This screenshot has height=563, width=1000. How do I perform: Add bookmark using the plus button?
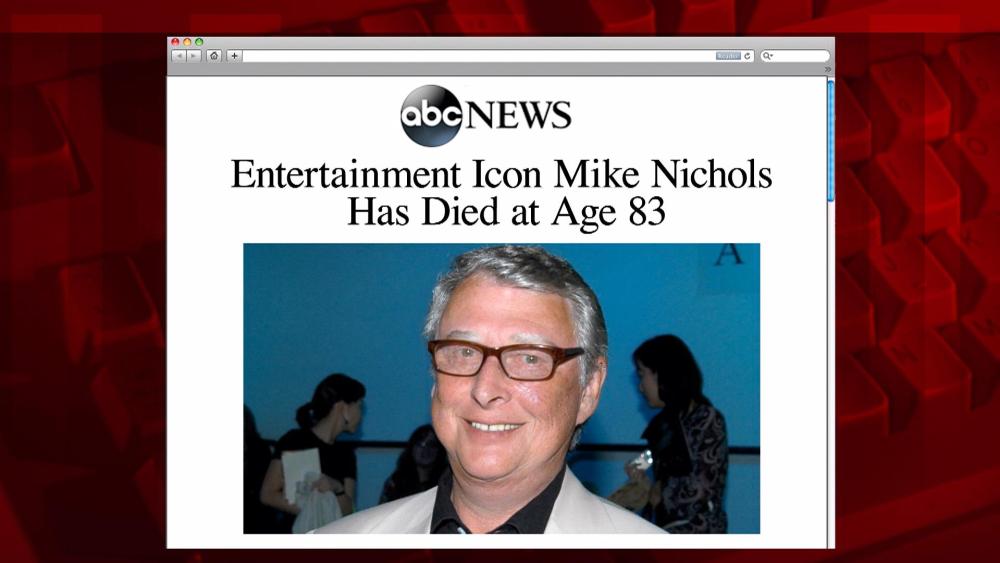(234, 56)
